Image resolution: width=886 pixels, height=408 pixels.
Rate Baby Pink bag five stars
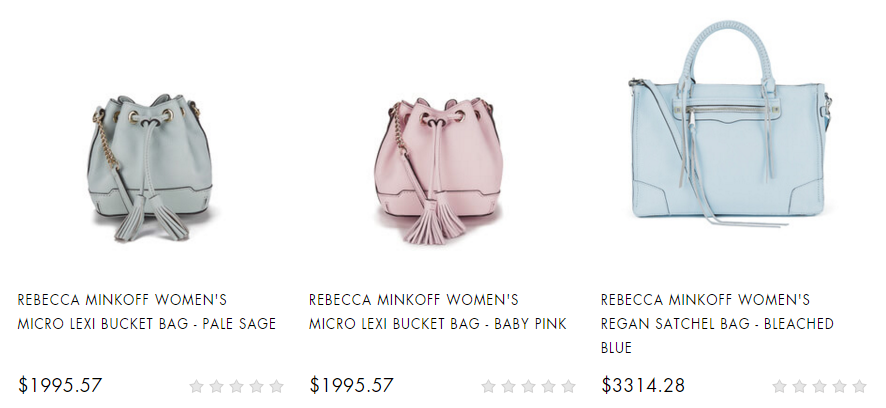click(568, 386)
